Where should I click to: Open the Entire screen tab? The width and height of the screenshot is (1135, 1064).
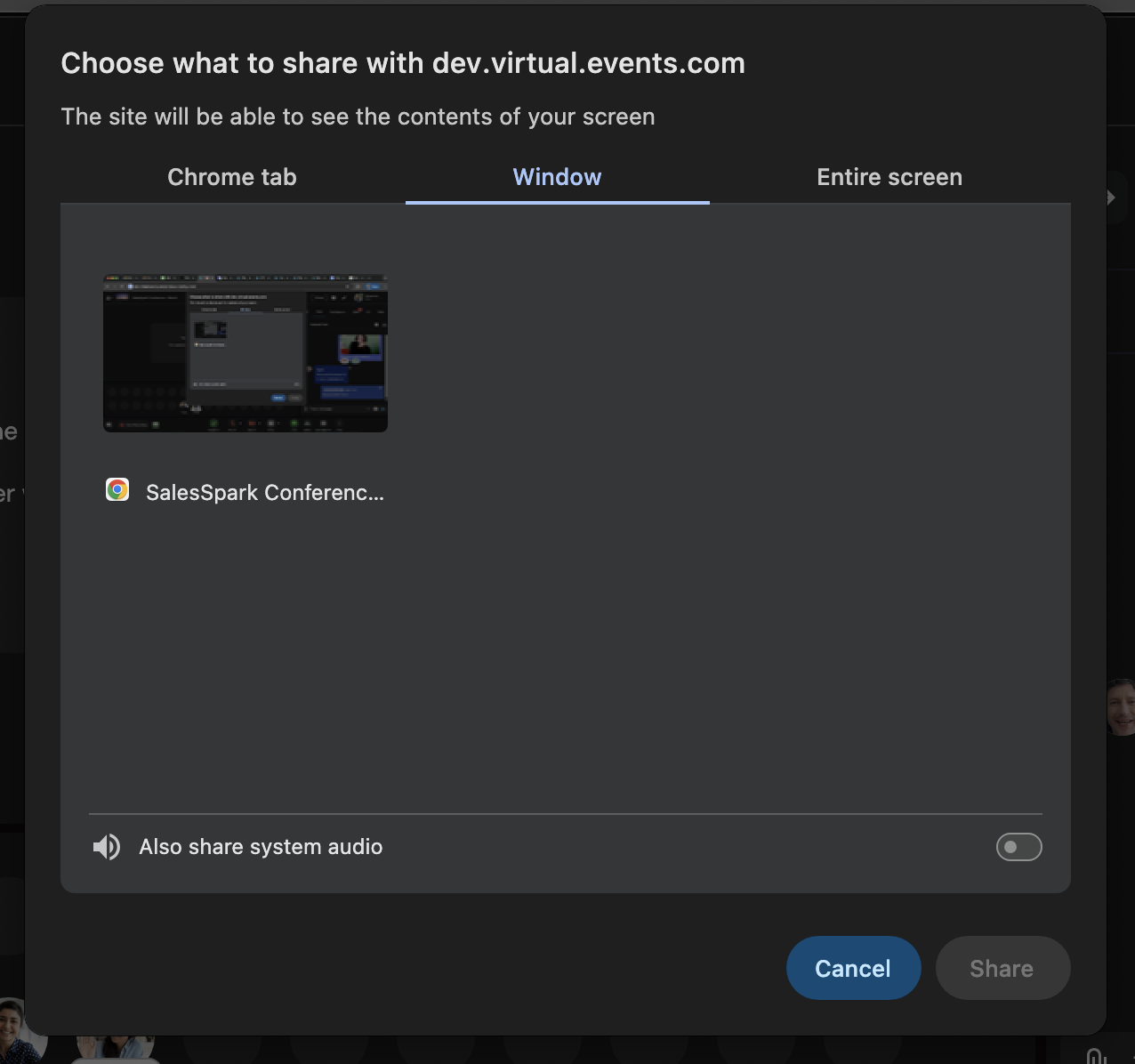tap(889, 177)
